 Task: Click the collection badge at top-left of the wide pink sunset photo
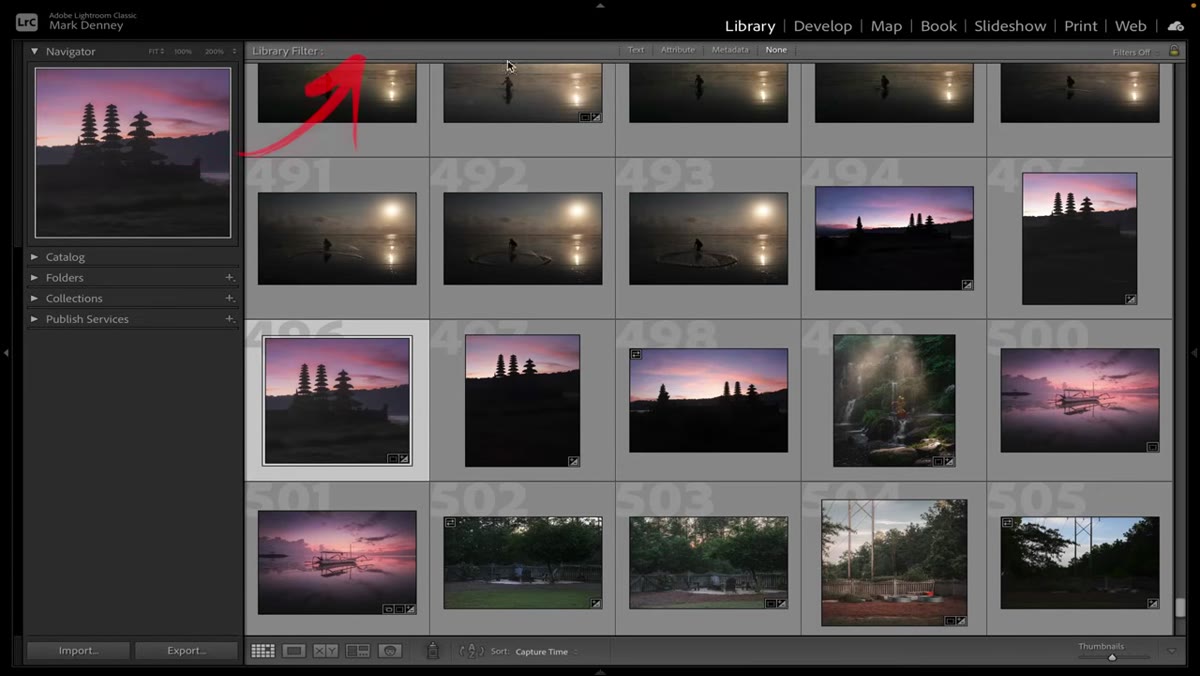click(636, 355)
